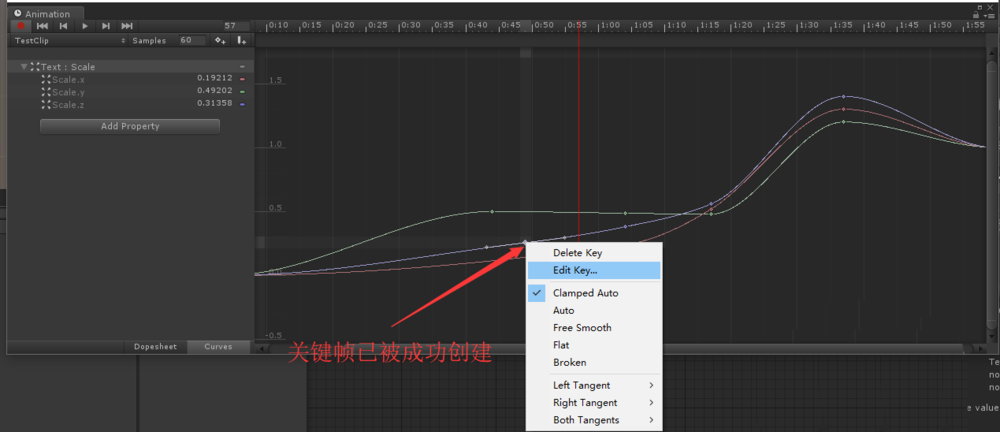
Task: Click the Add Keyframe icon
Action: (220, 41)
